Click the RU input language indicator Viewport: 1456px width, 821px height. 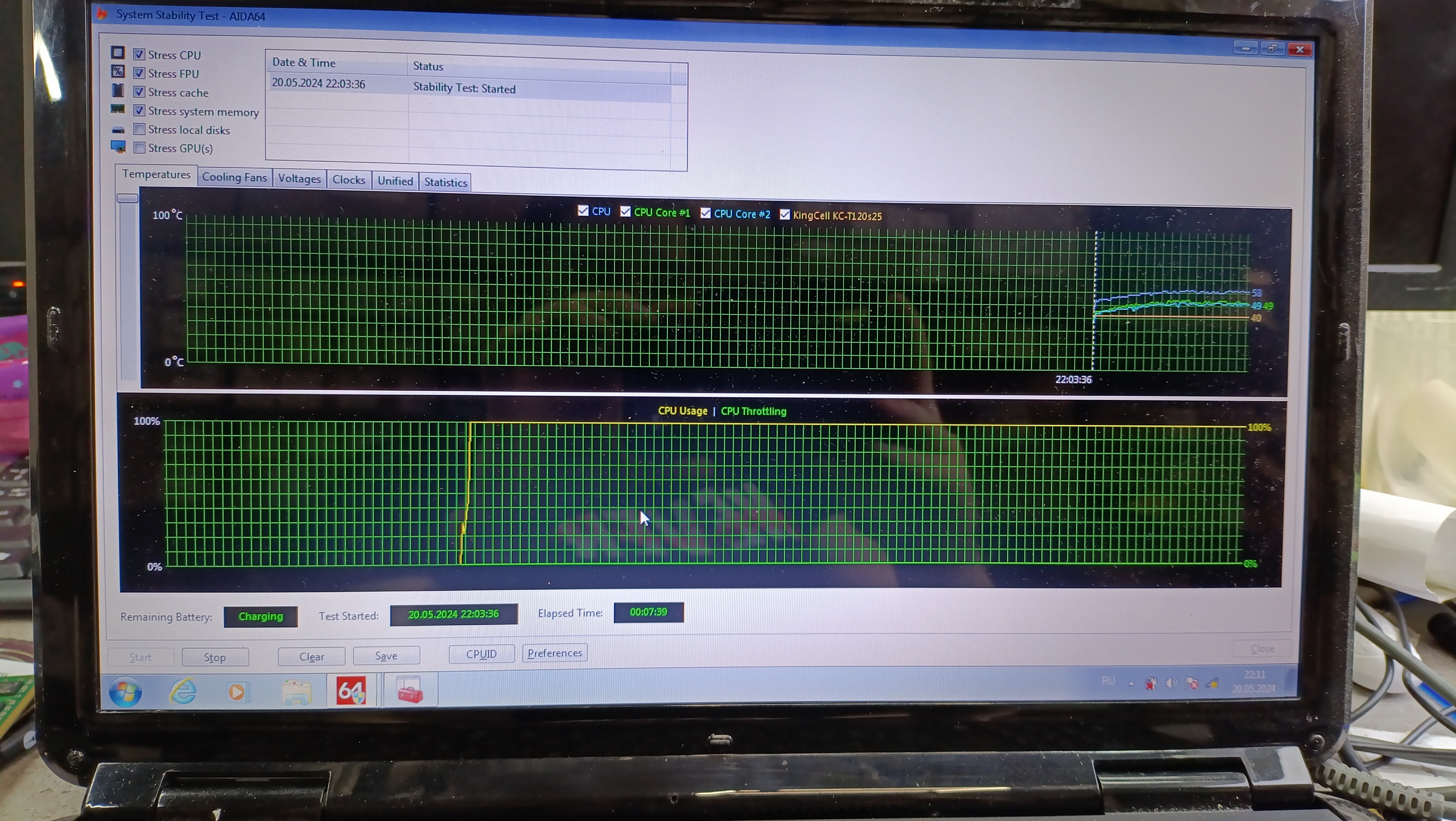coord(1108,681)
